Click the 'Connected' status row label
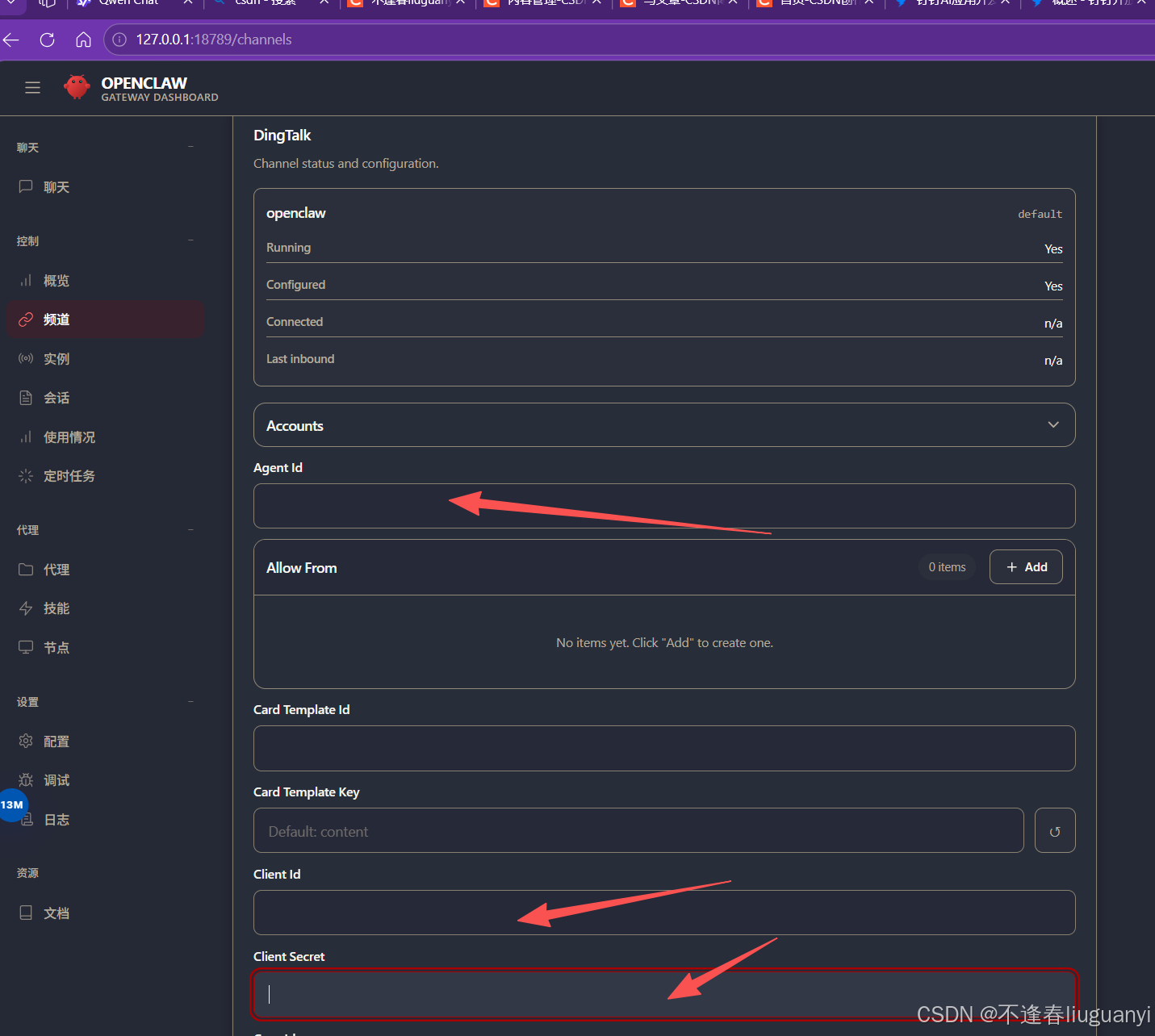The width and height of the screenshot is (1155, 1036). pos(295,322)
